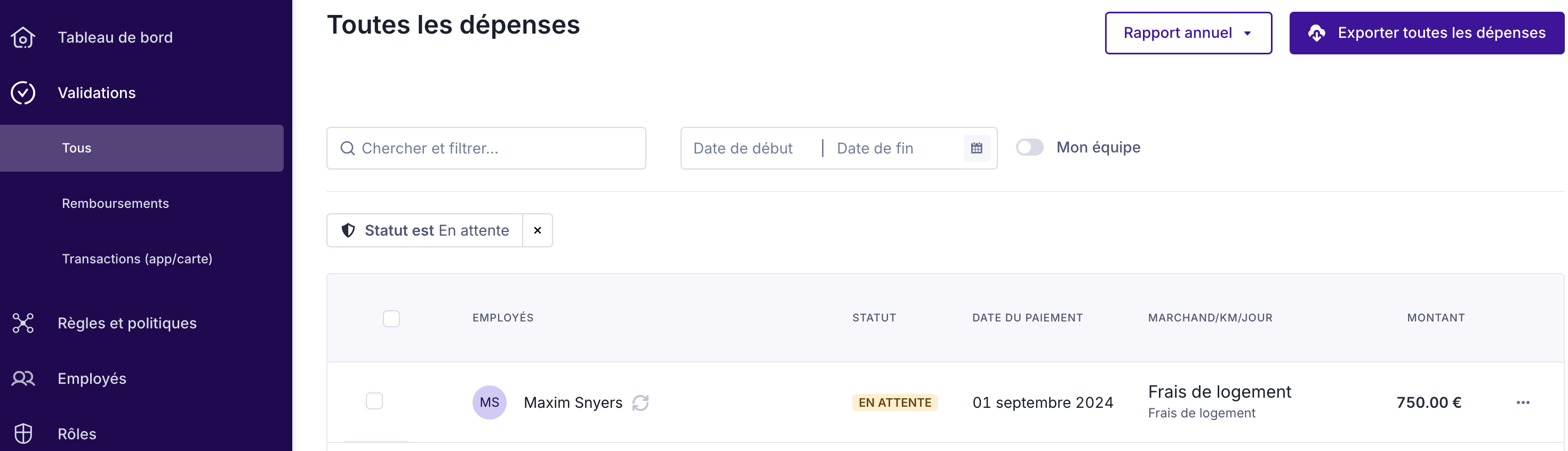Viewport: 1568px width, 451px height.
Task: Expand the Rapport annuel dropdown
Action: pyautogui.click(x=1188, y=33)
